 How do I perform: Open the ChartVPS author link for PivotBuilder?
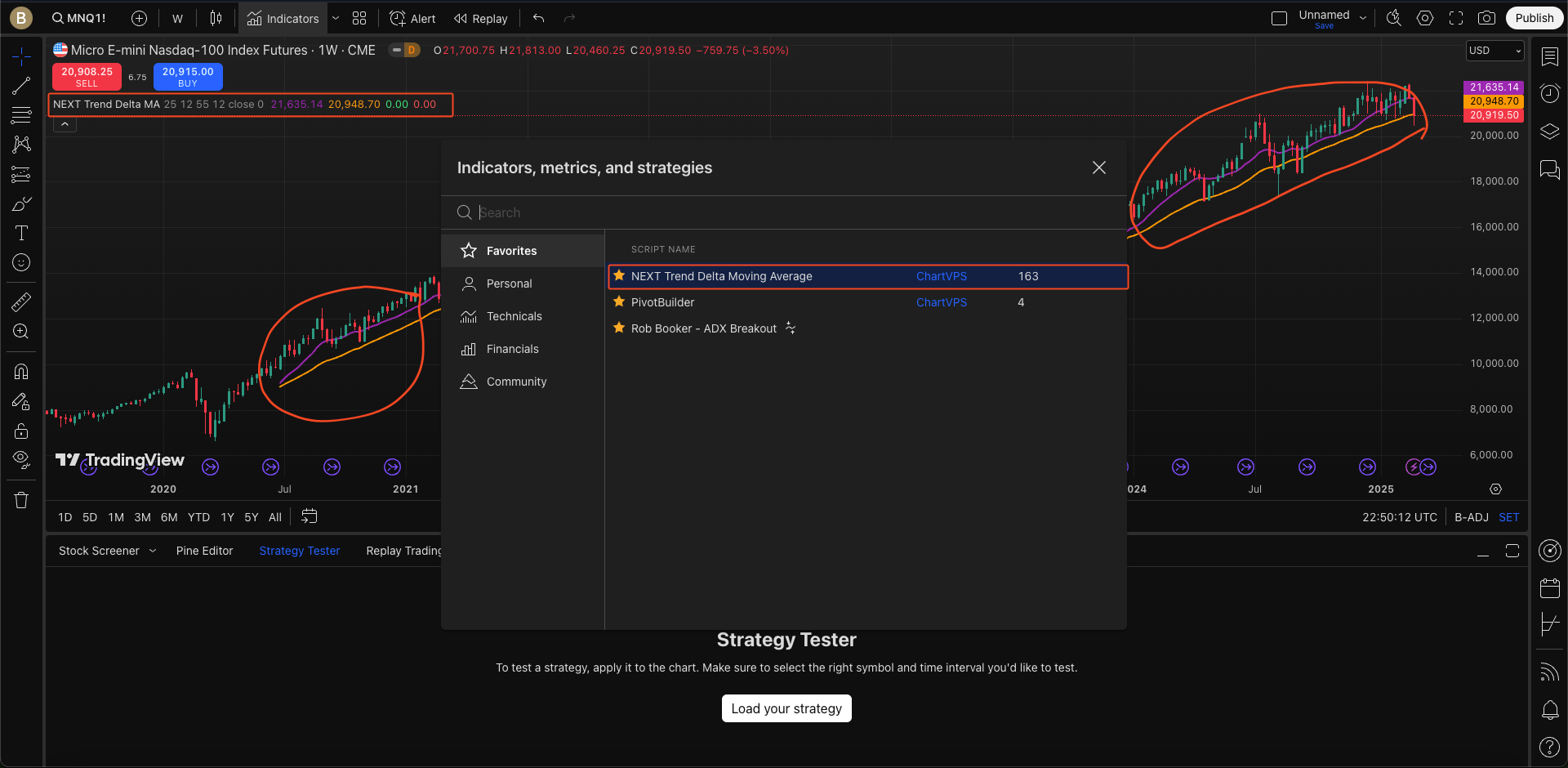click(x=941, y=302)
